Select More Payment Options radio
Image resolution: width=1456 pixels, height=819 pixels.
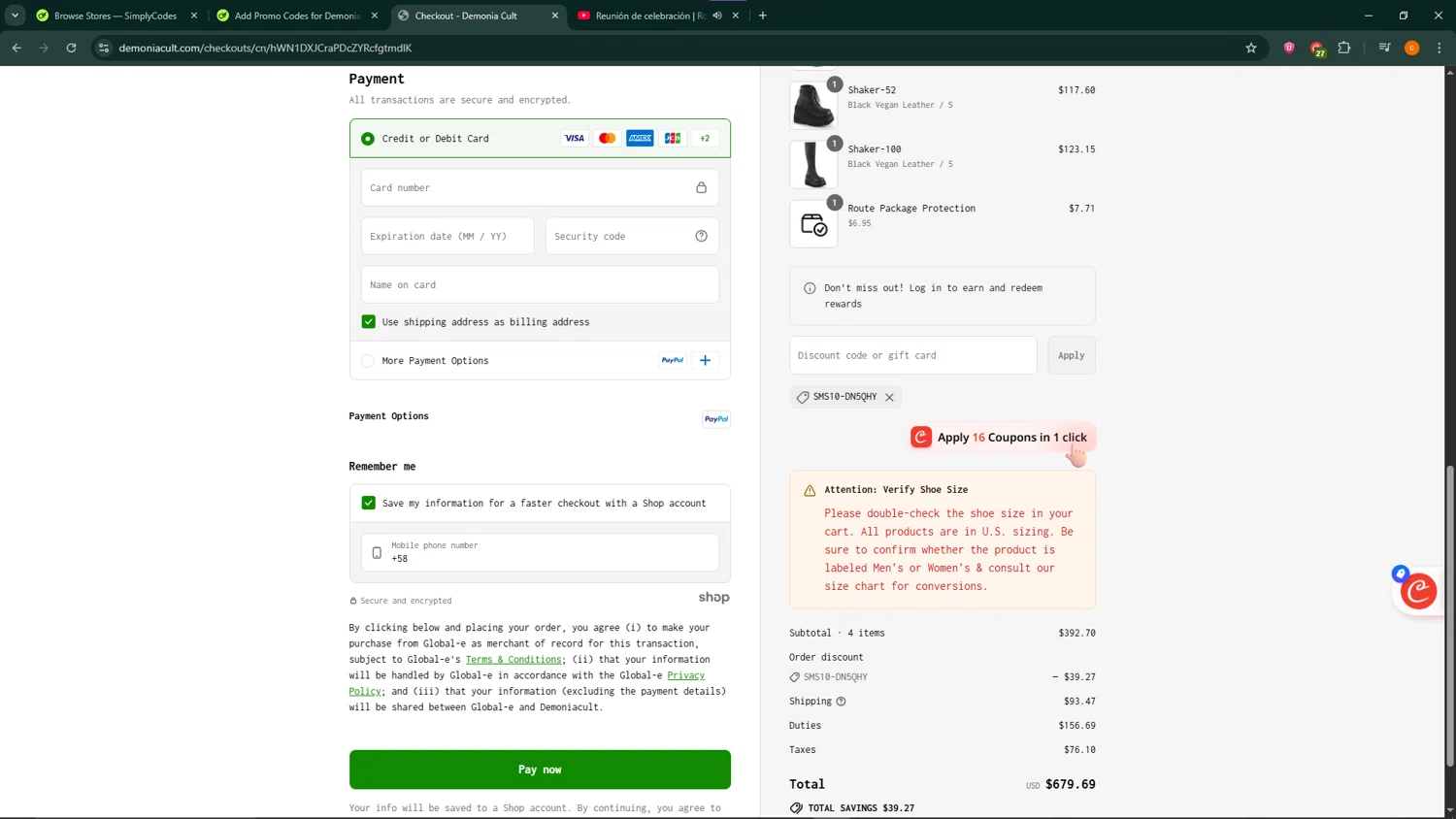click(368, 361)
